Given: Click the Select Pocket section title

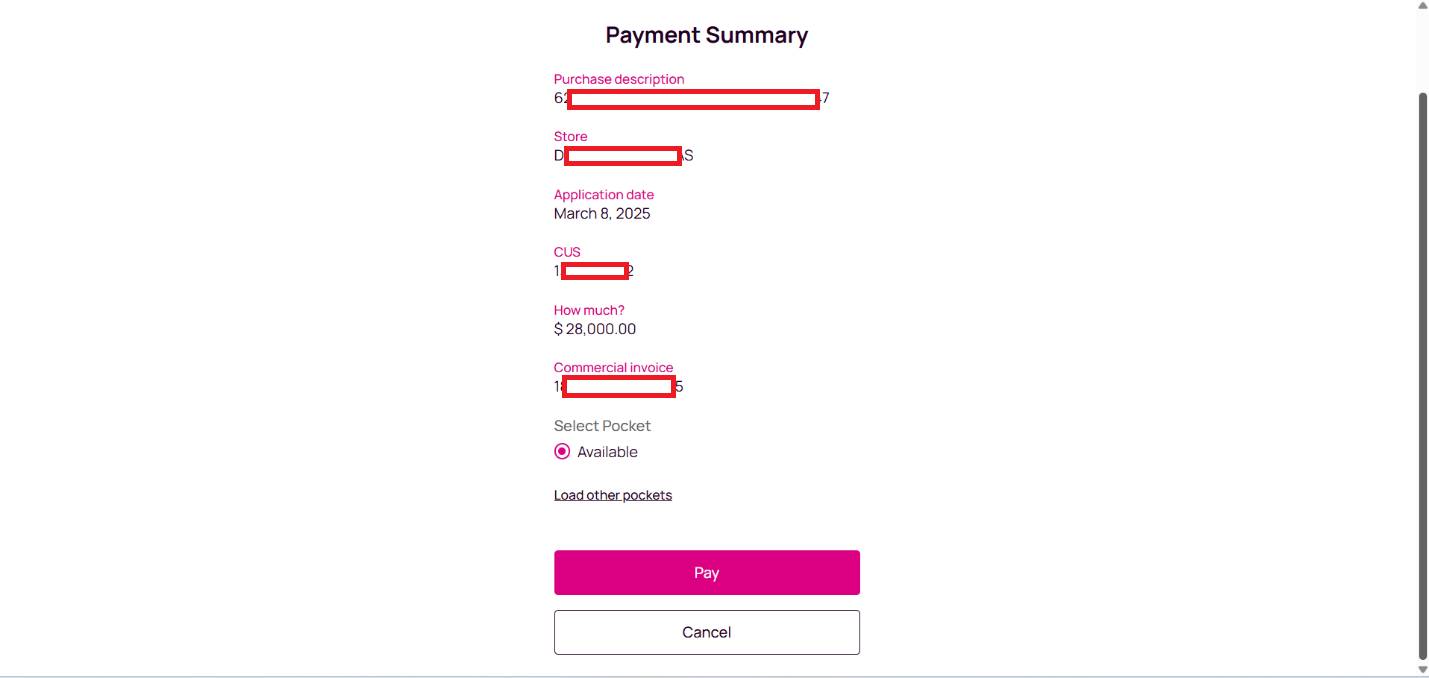Looking at the screenshot, I should (x=602, y=426).
